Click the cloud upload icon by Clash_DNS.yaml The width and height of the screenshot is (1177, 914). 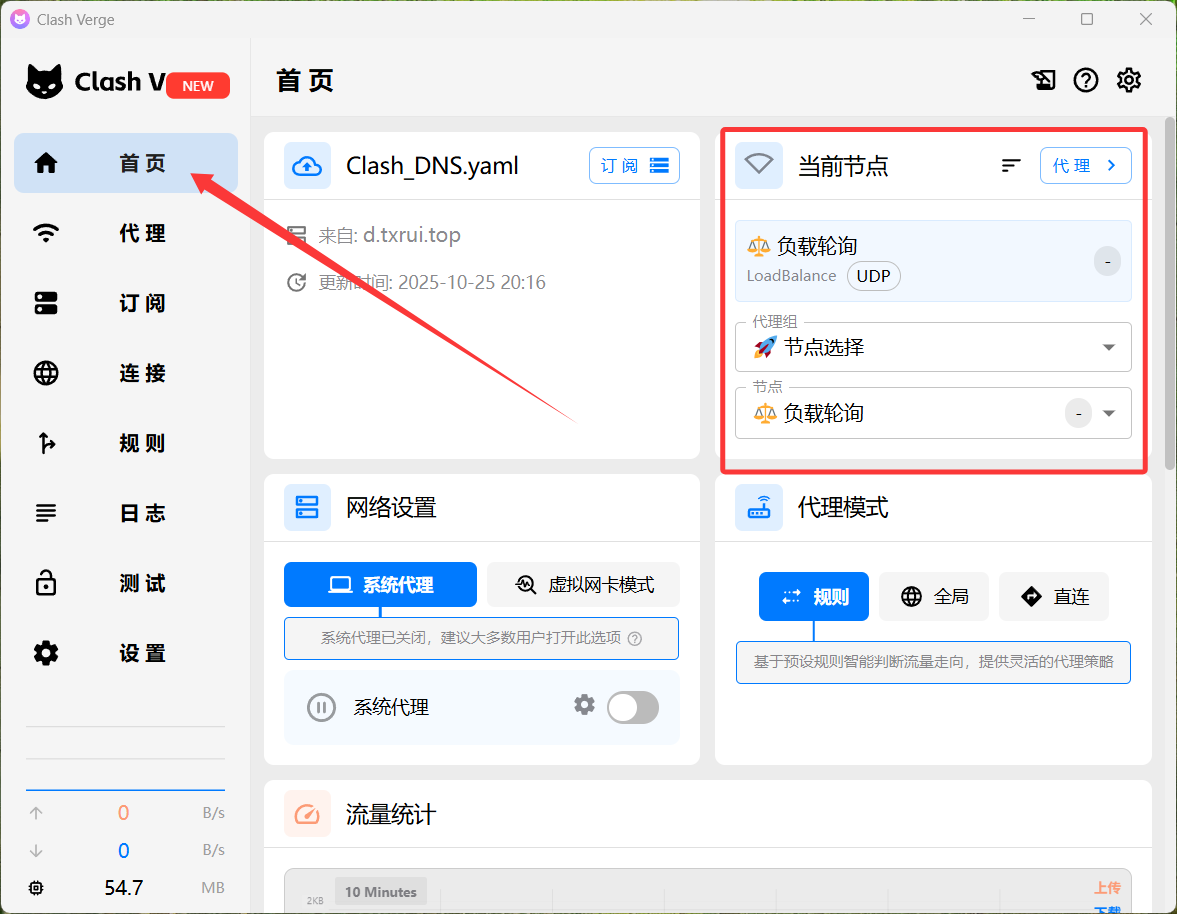(307, 166)
